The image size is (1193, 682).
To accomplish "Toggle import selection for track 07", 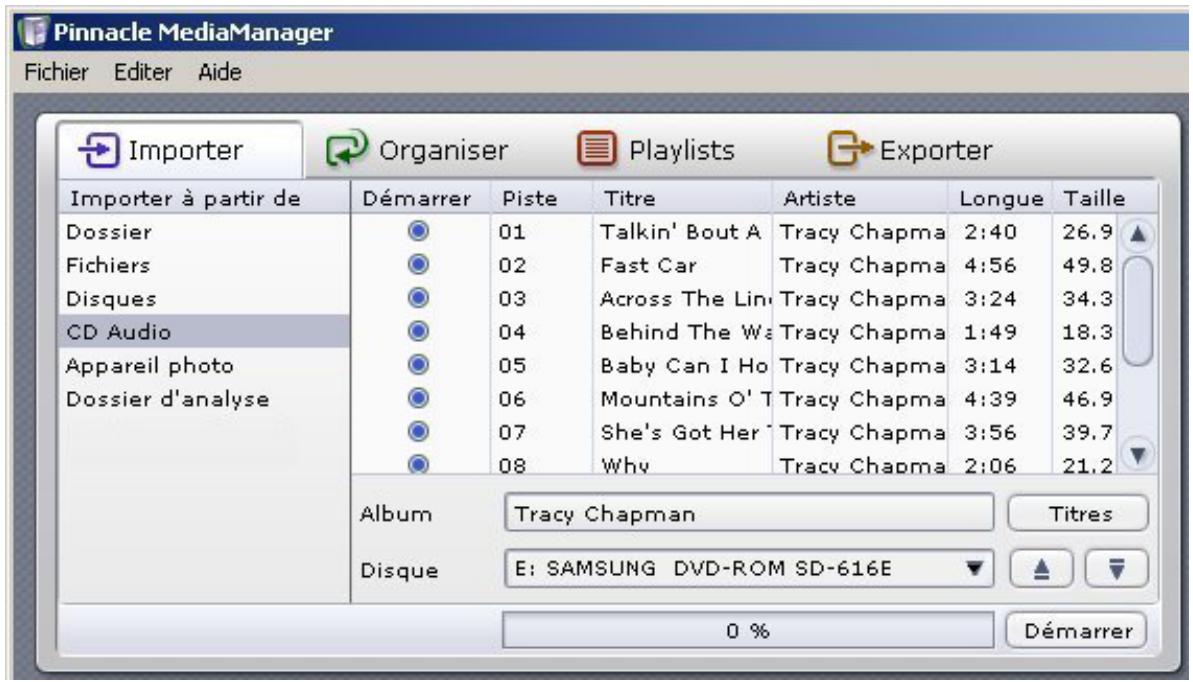I will click(418, 432).
